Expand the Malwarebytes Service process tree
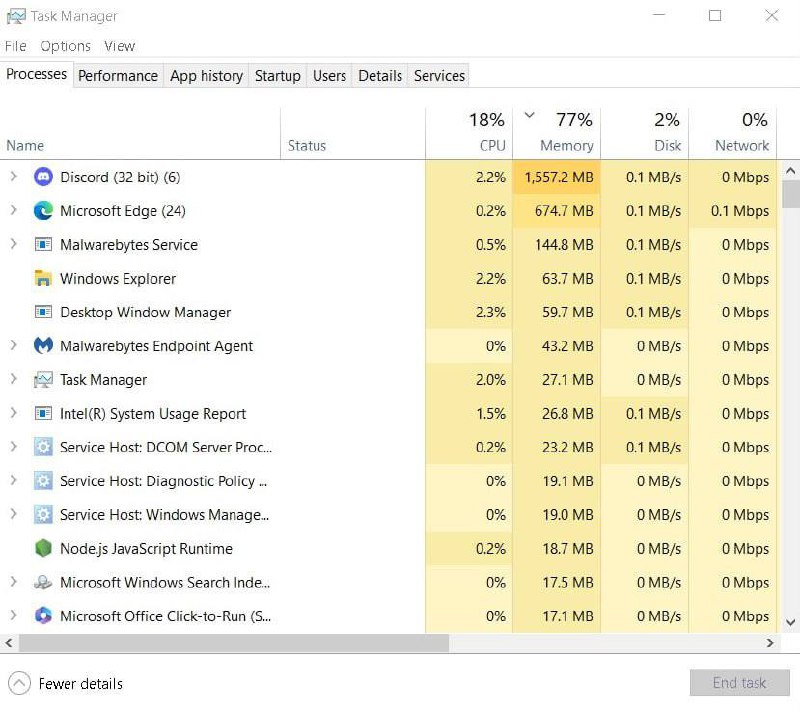This screenshot has width=800, height=711. coord(13,245)
